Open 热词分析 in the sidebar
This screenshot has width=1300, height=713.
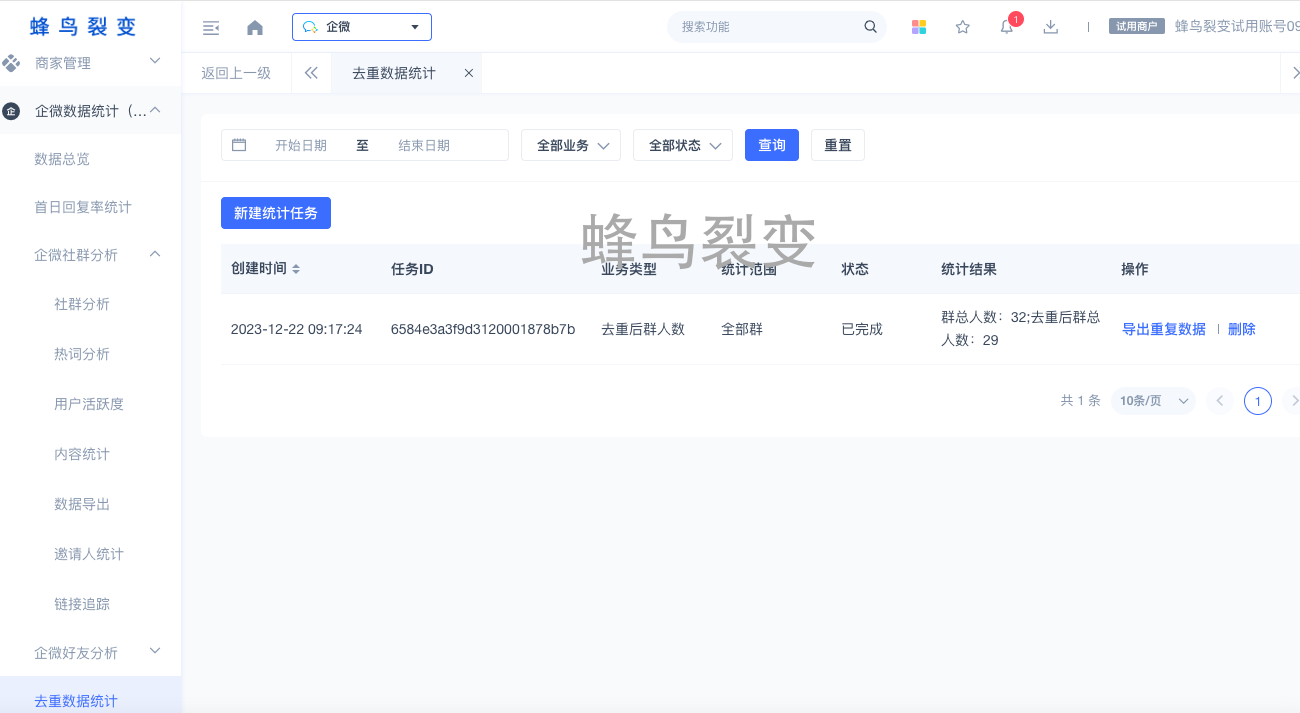(82, 354)
